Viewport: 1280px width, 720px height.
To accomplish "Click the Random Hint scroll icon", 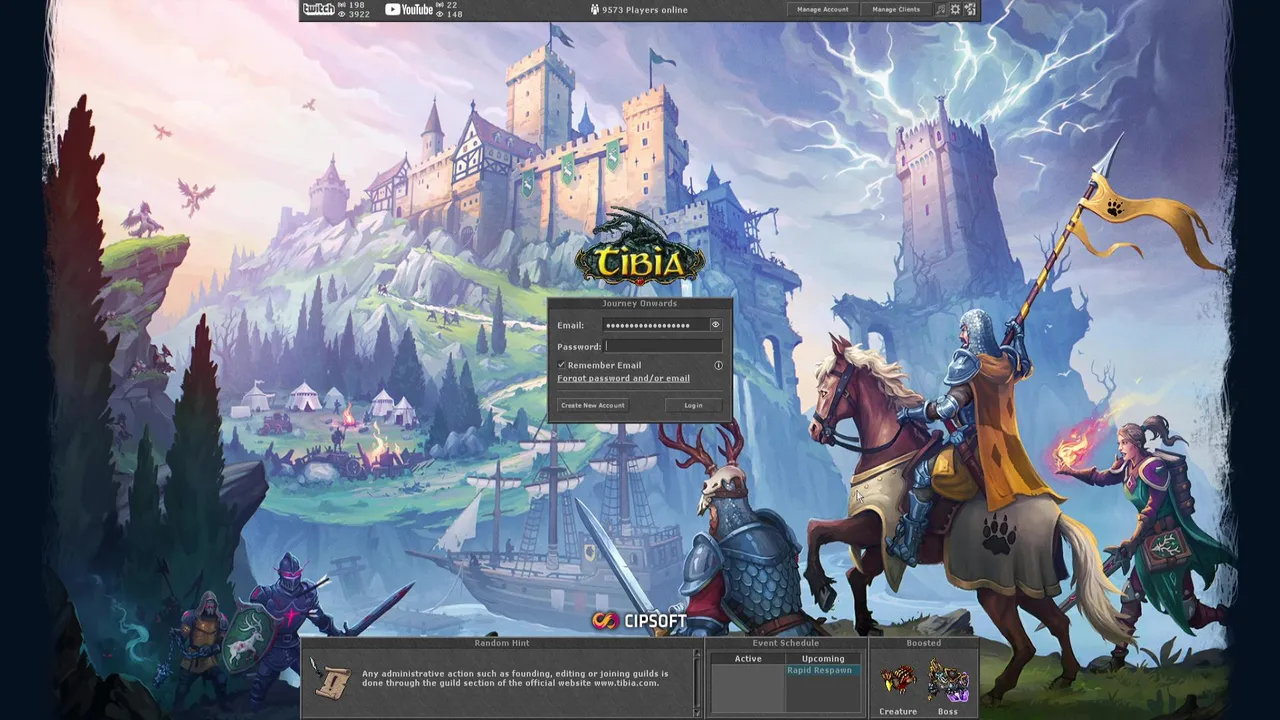I will [330, 678].
